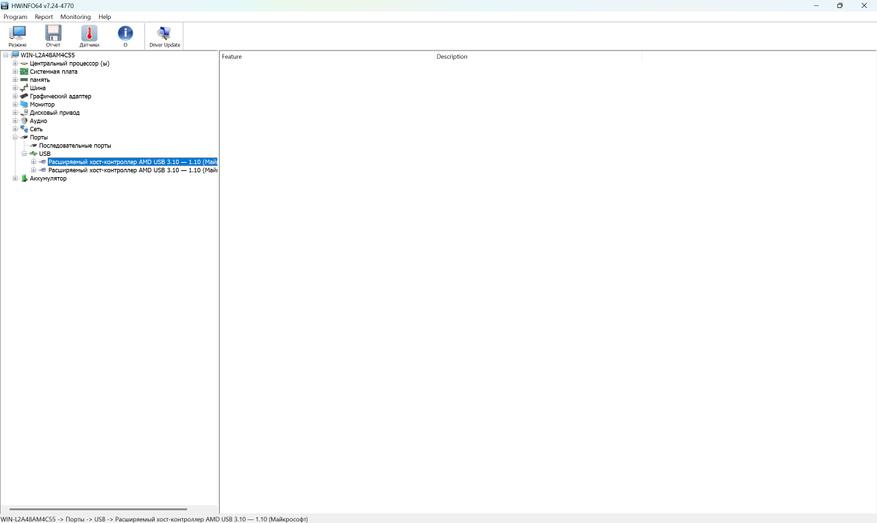Click the connector icon beside Порты
Image resolution: width=877 pixels, height=523 pixels.
(24, 137)
